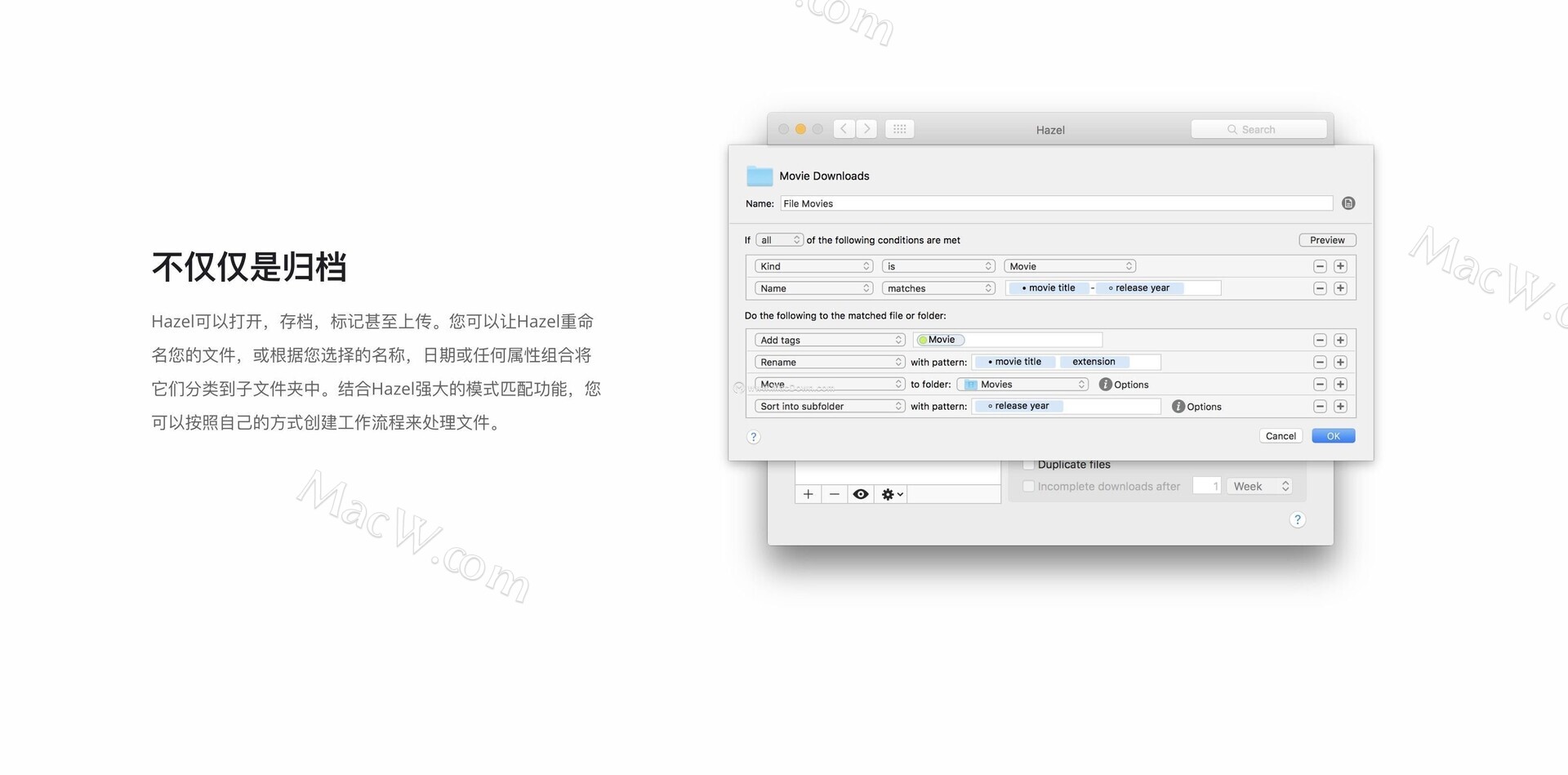
Task: Go back with the toolbar back arrow
Action: tap(844, 129)
